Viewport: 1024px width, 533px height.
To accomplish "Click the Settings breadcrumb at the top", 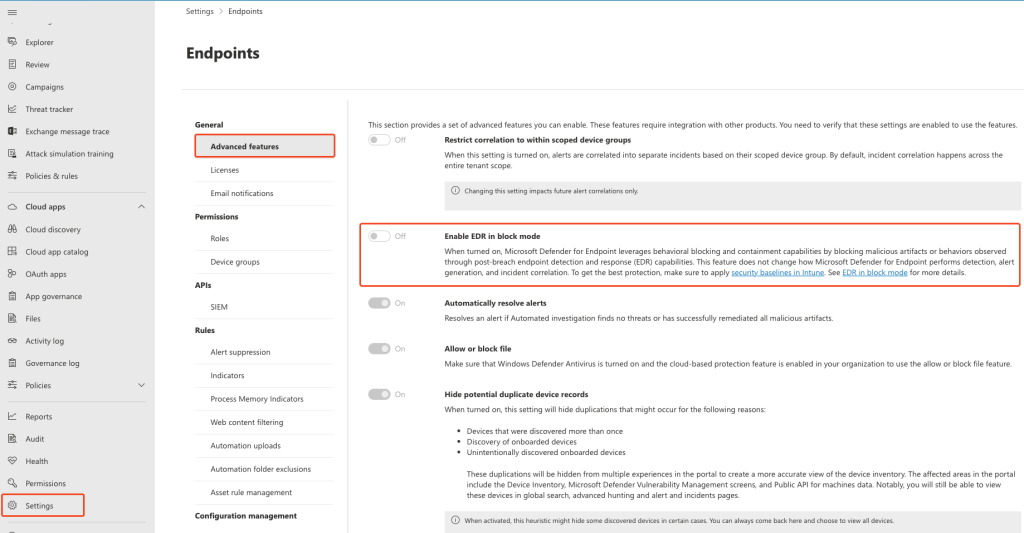I will 200,11.
